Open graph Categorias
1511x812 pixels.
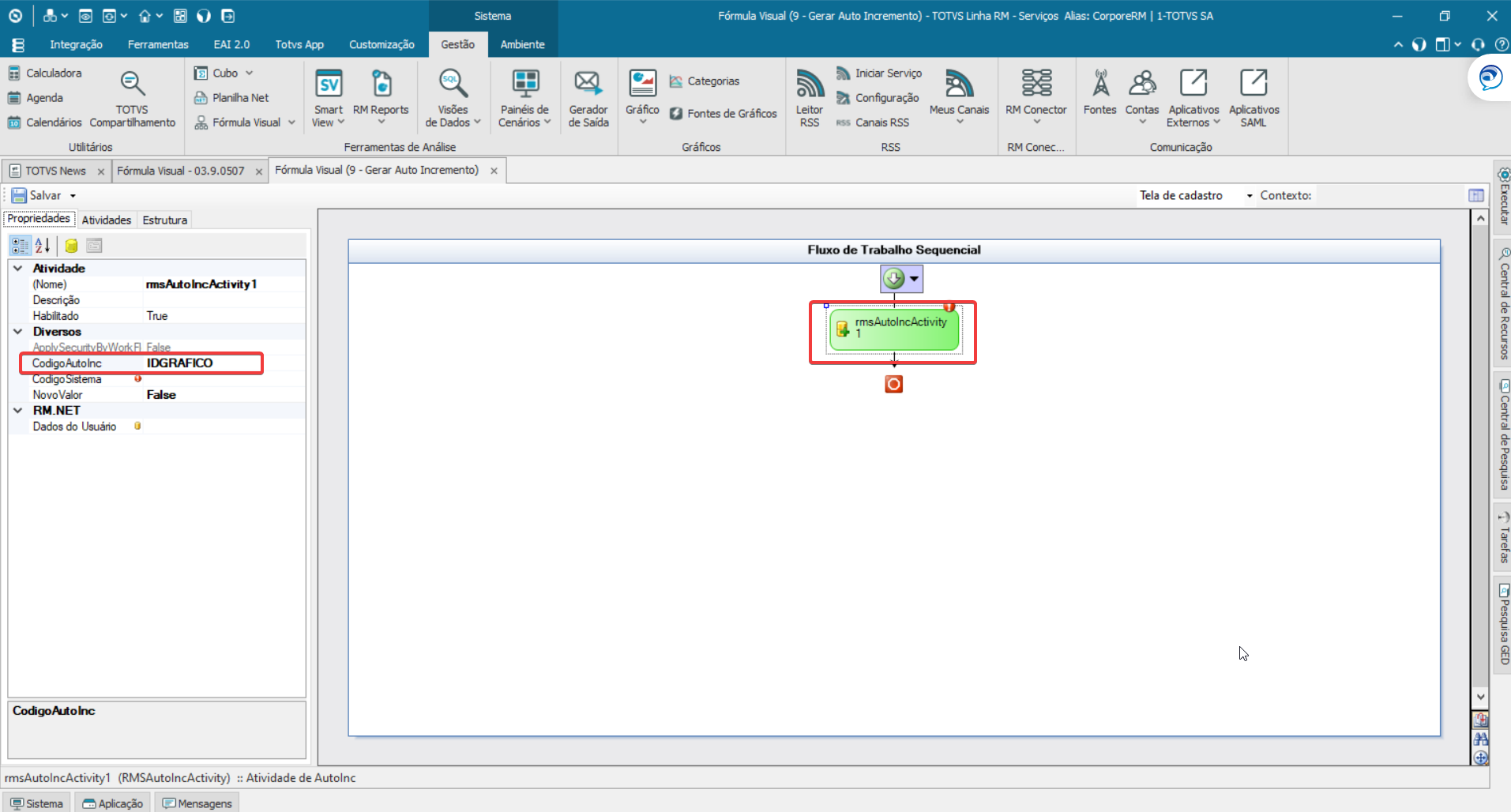pyautogui.click(x=705, y=81)
